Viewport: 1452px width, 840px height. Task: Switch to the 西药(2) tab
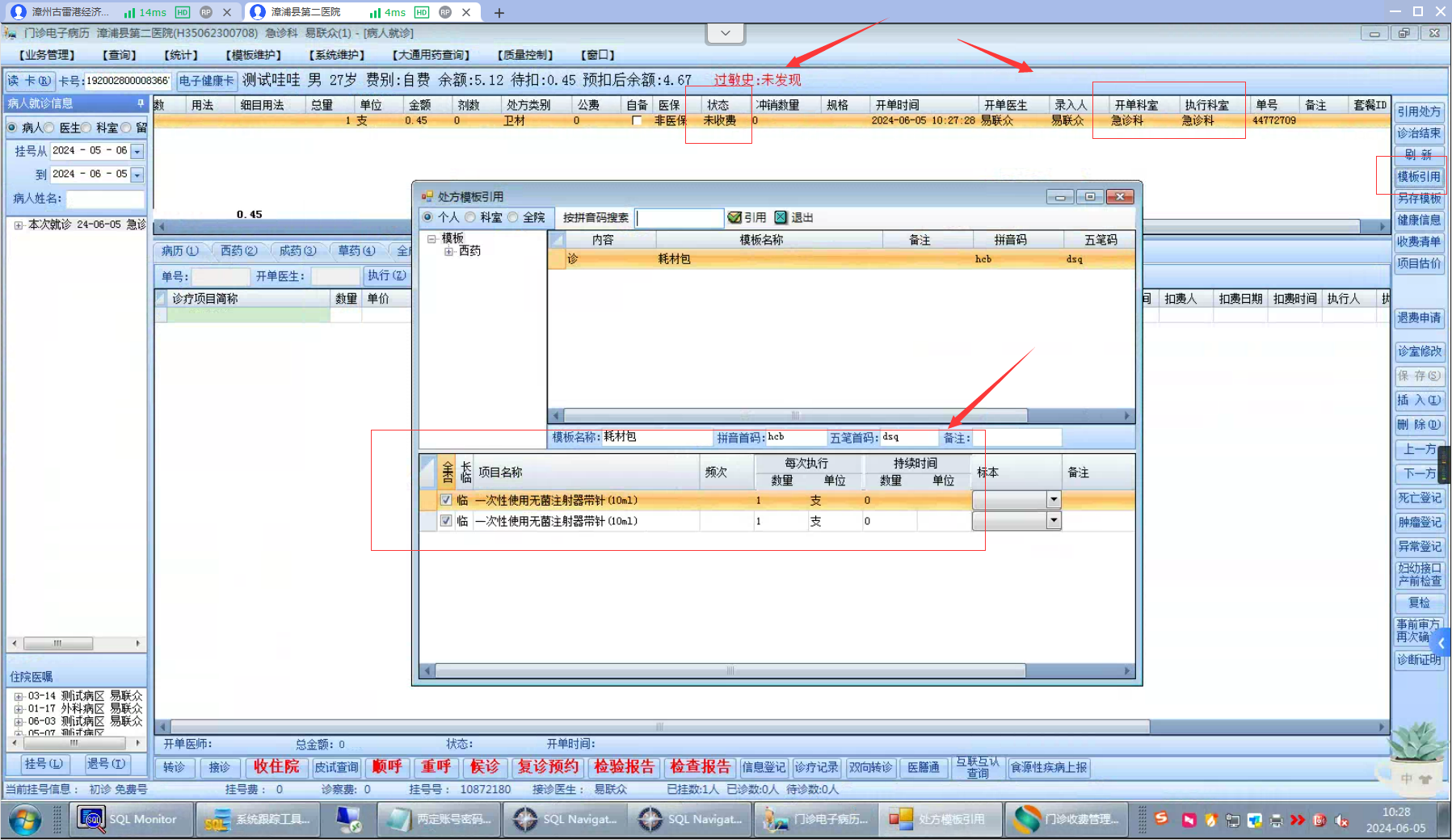238,251
